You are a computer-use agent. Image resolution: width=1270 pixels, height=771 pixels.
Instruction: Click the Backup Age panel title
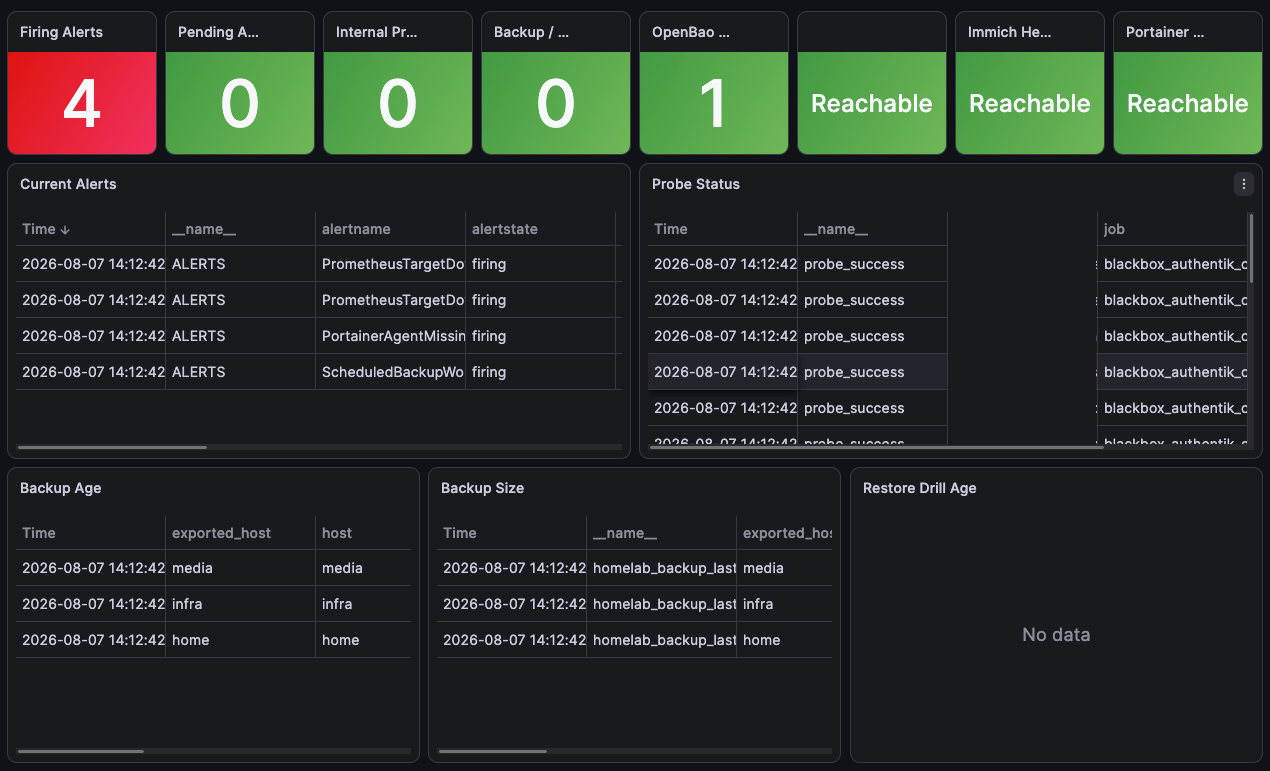pos(60,488)
